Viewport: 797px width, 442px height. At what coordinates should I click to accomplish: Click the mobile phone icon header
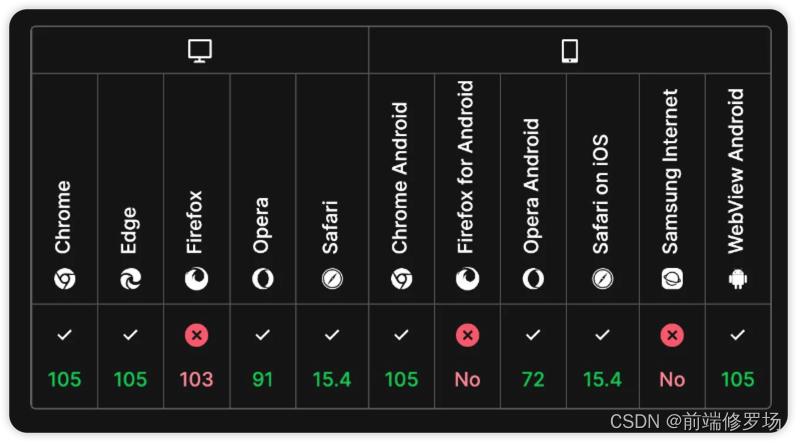570,51
